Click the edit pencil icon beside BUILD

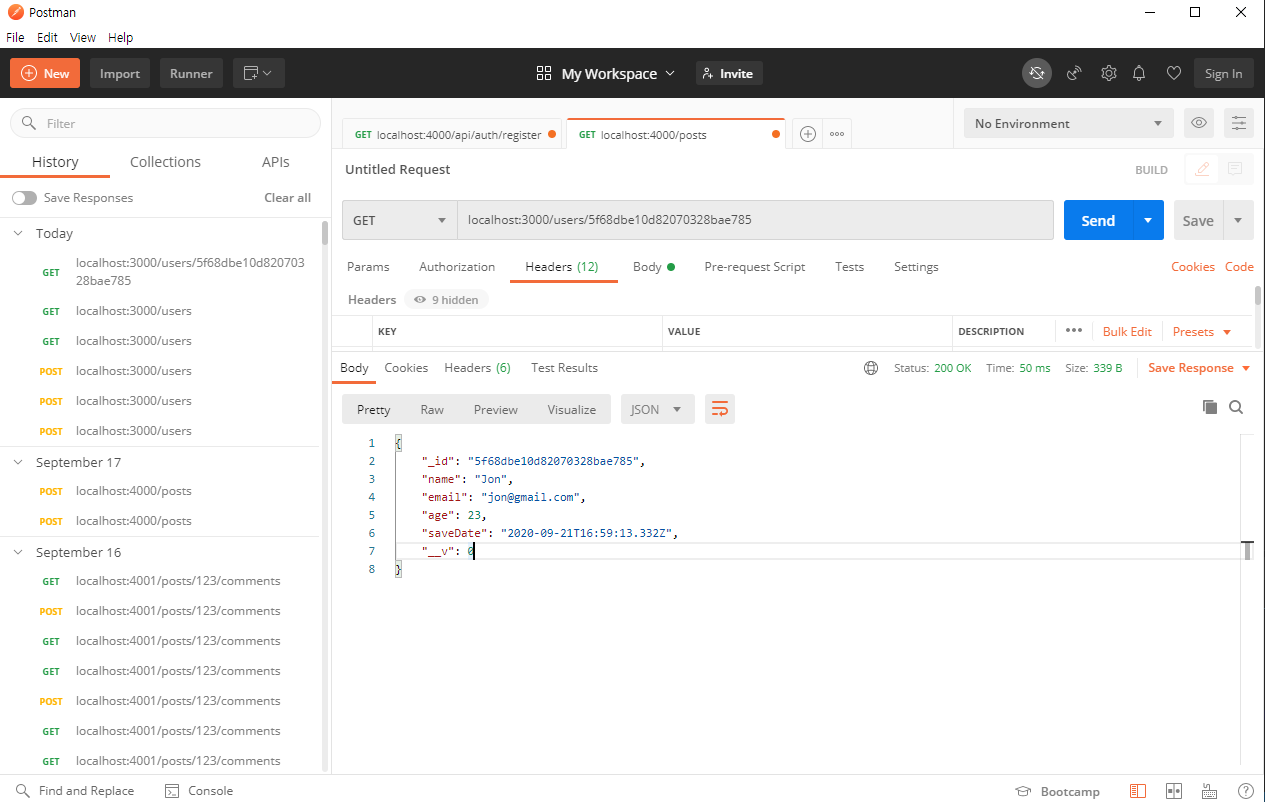[1202, 169]
